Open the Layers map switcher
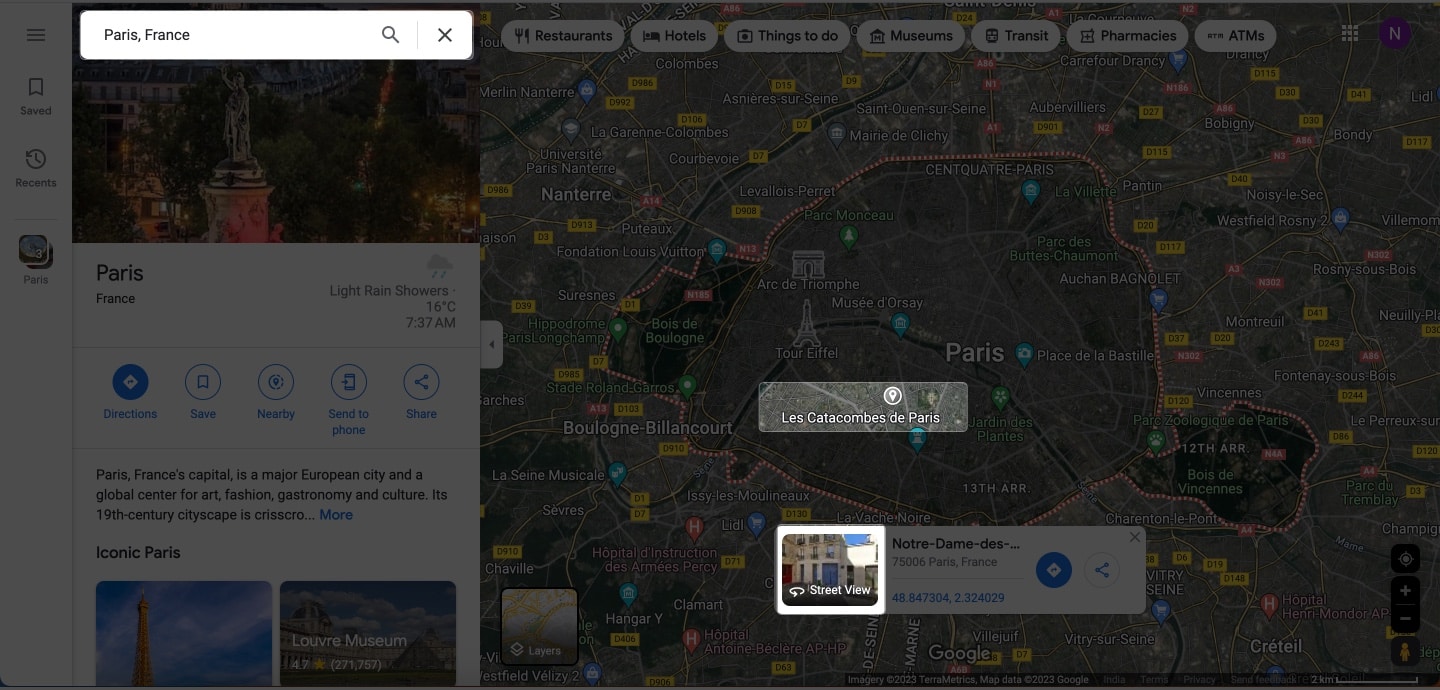This screenshot has height=690, width=1440. pyautogui.click(x=539, y=626)
